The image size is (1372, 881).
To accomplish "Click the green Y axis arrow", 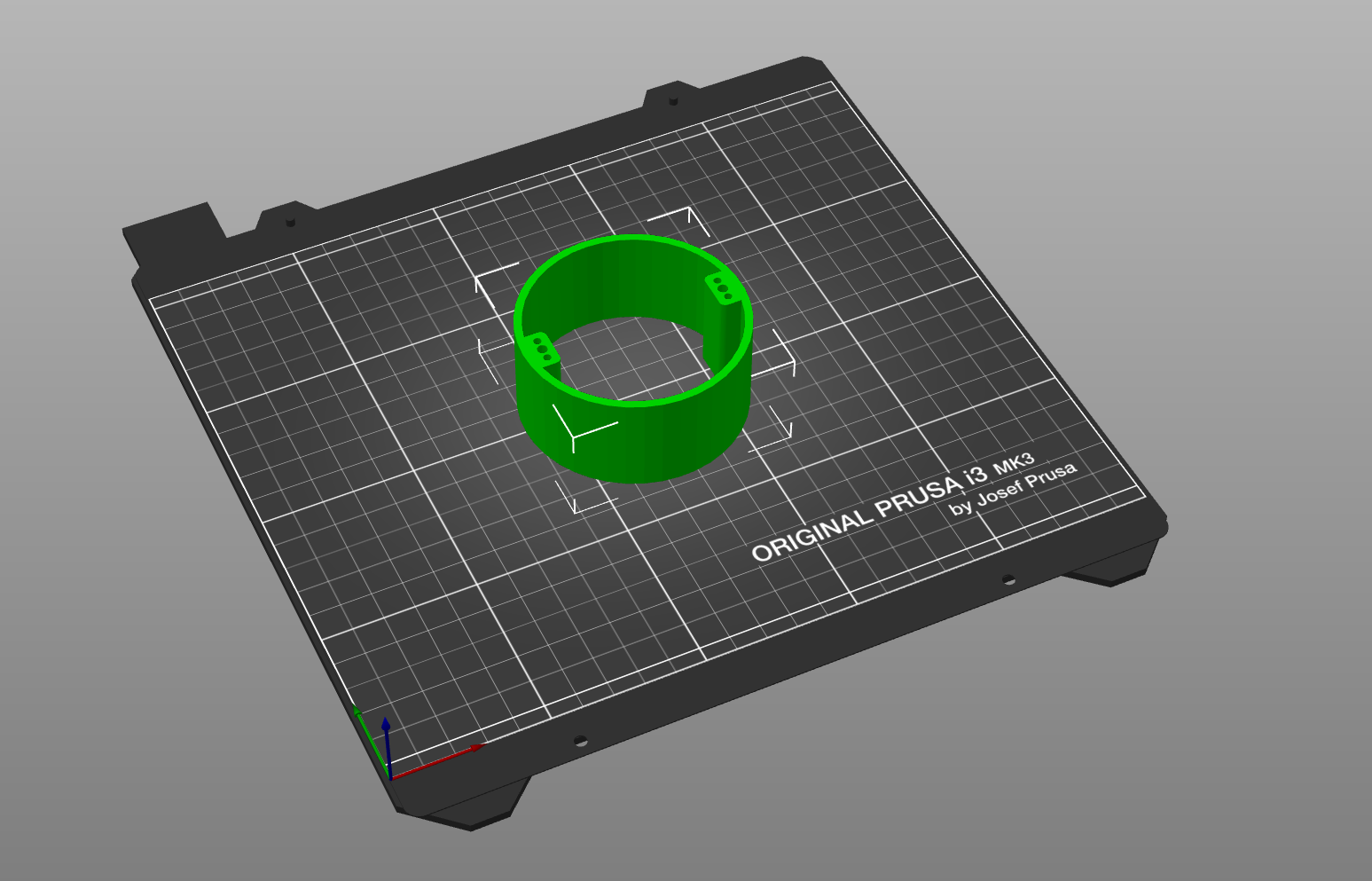I will (x=370, y=740).
